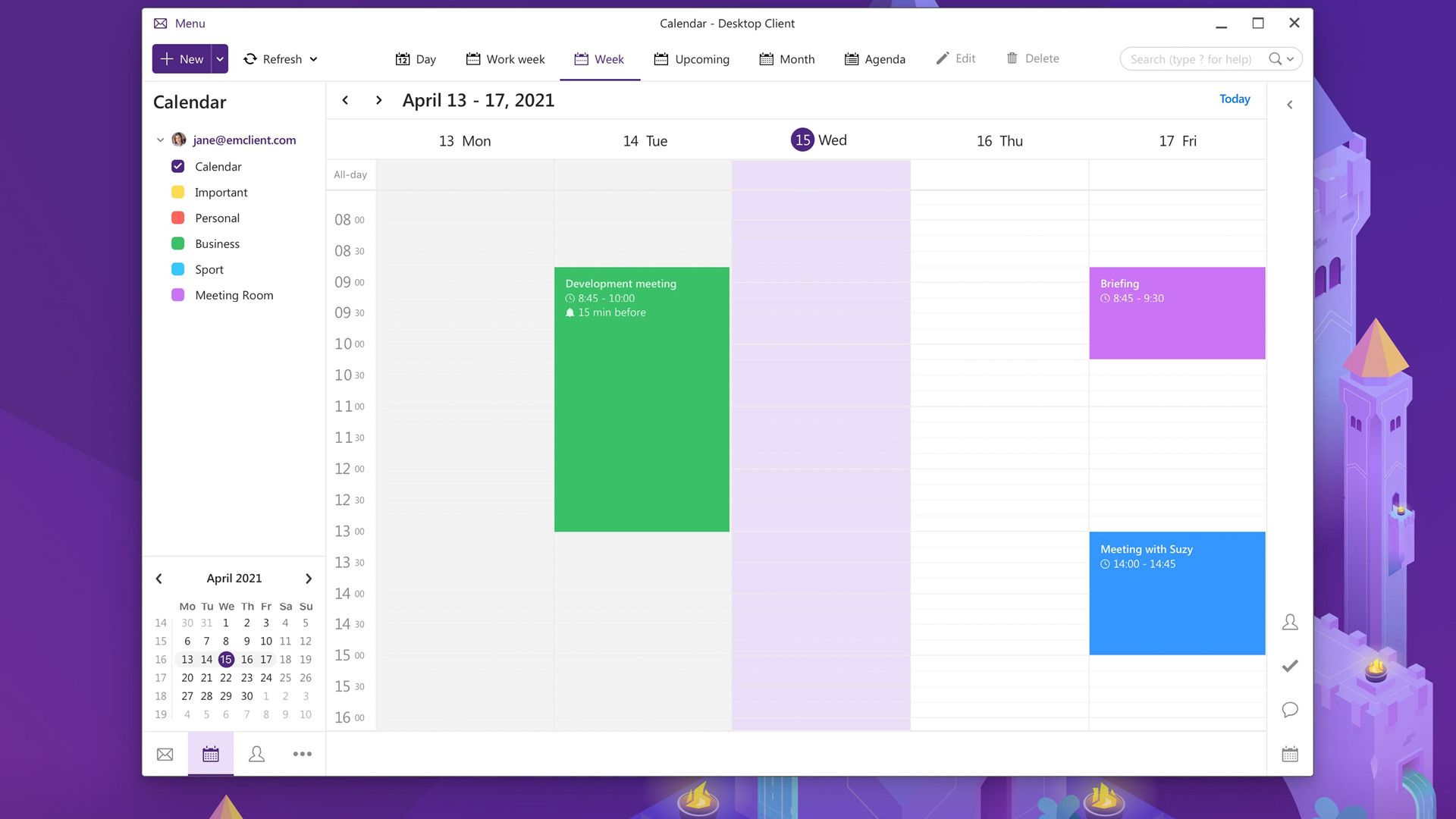1456x819 pixels.
Task: Click the New event button
Action: (x=182, y=59)
